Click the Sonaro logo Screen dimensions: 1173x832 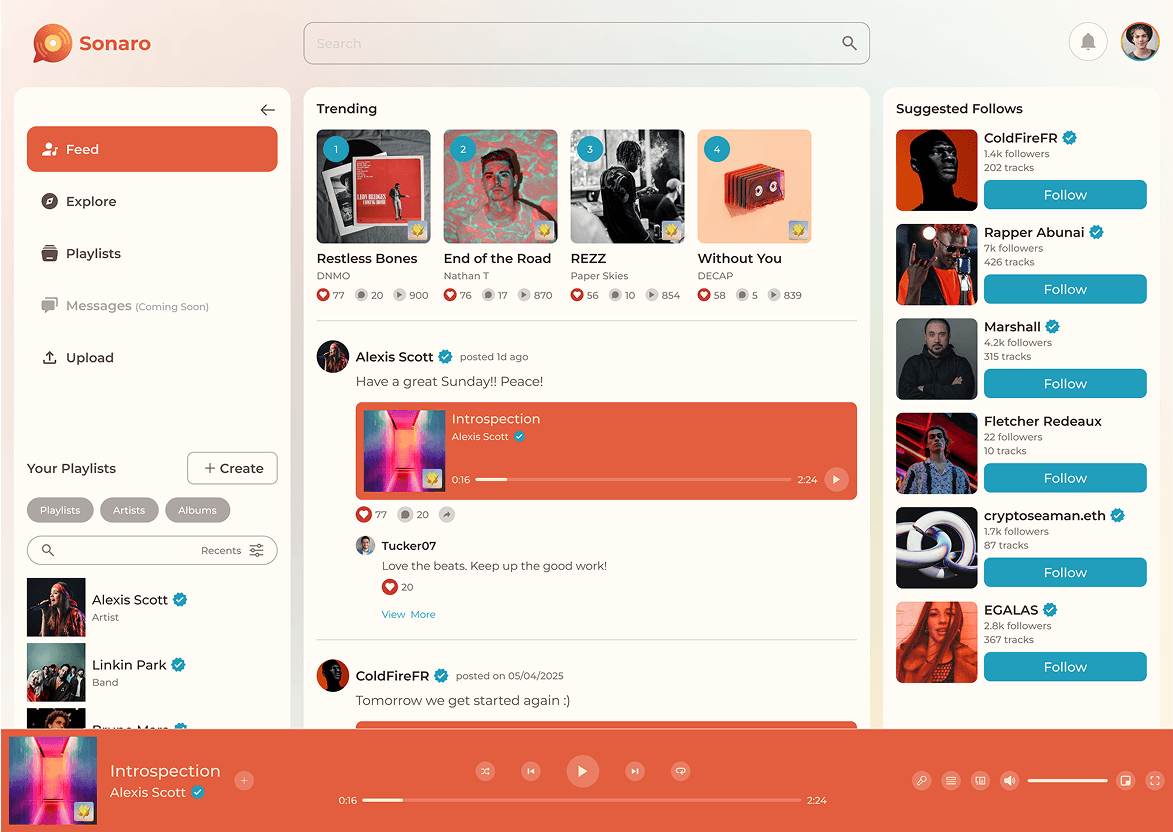click(x=92, y=43)
